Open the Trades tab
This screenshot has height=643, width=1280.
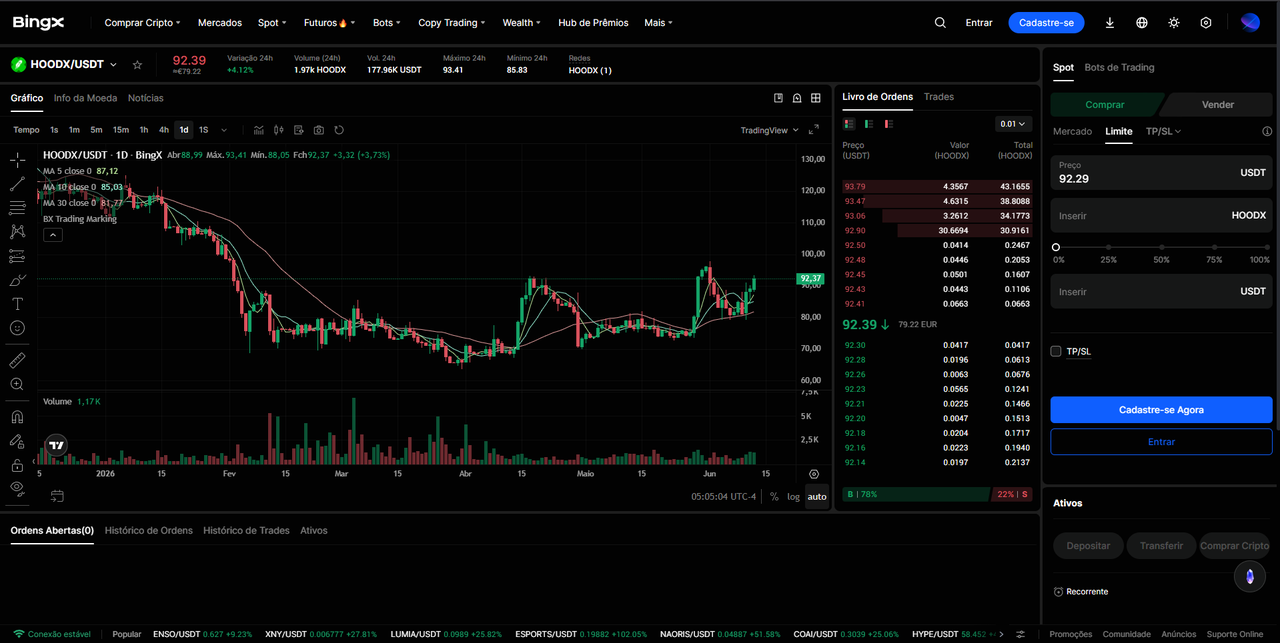tap(939, 97)
